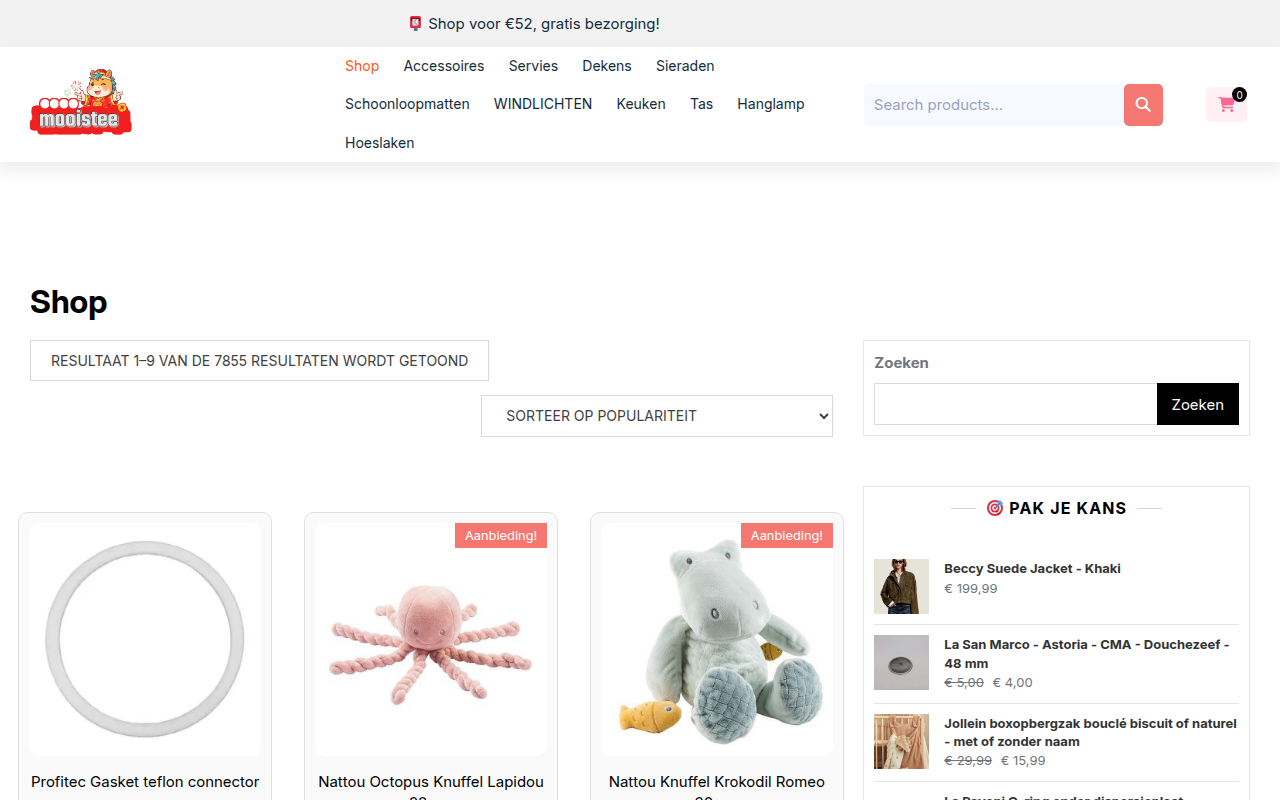Select Dekens in navigation
The width and height of the screenshot is (1280, 800).
(607, 66)
